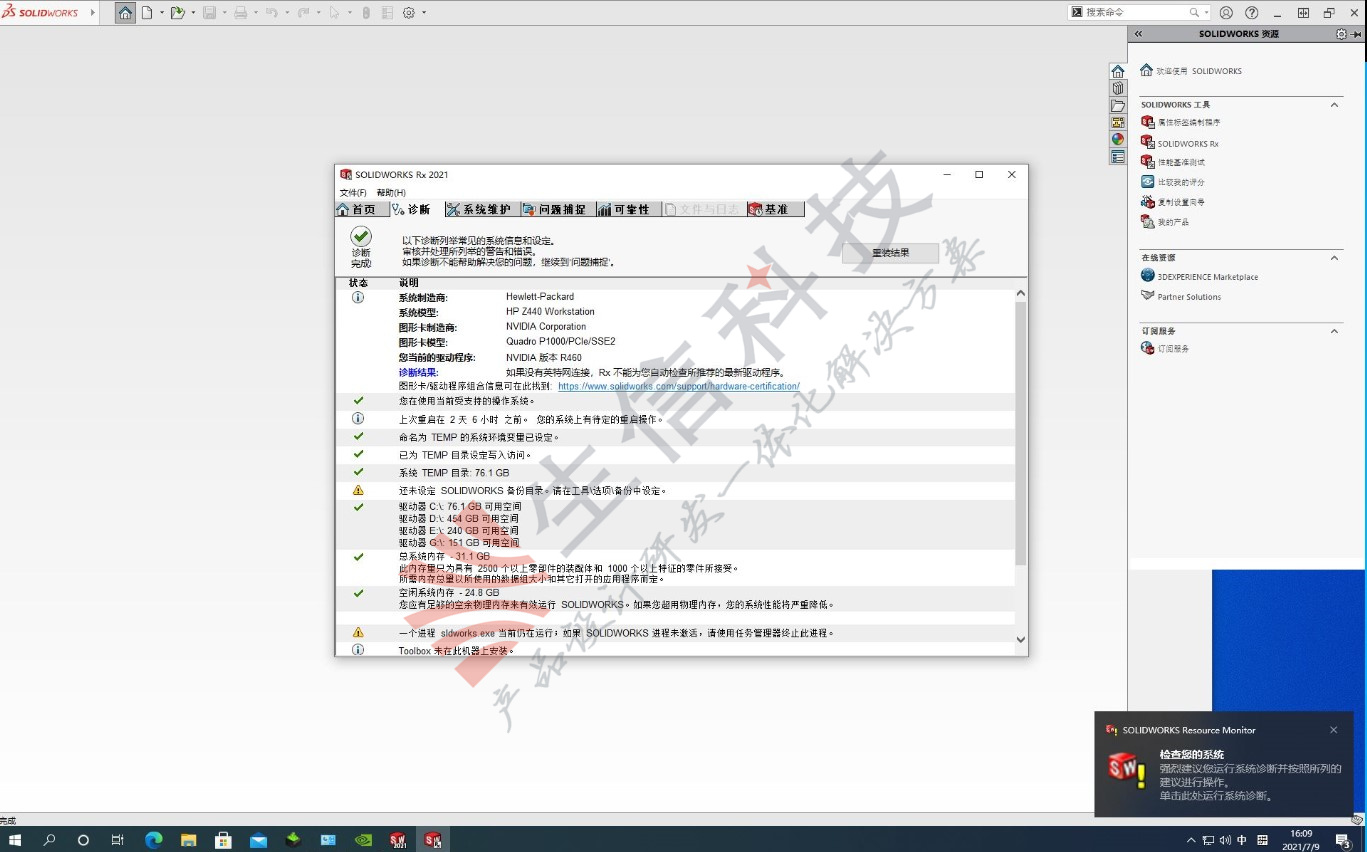Open the 帮助(H) menu in Rx window
The image size is (1367, 852).
391,193
